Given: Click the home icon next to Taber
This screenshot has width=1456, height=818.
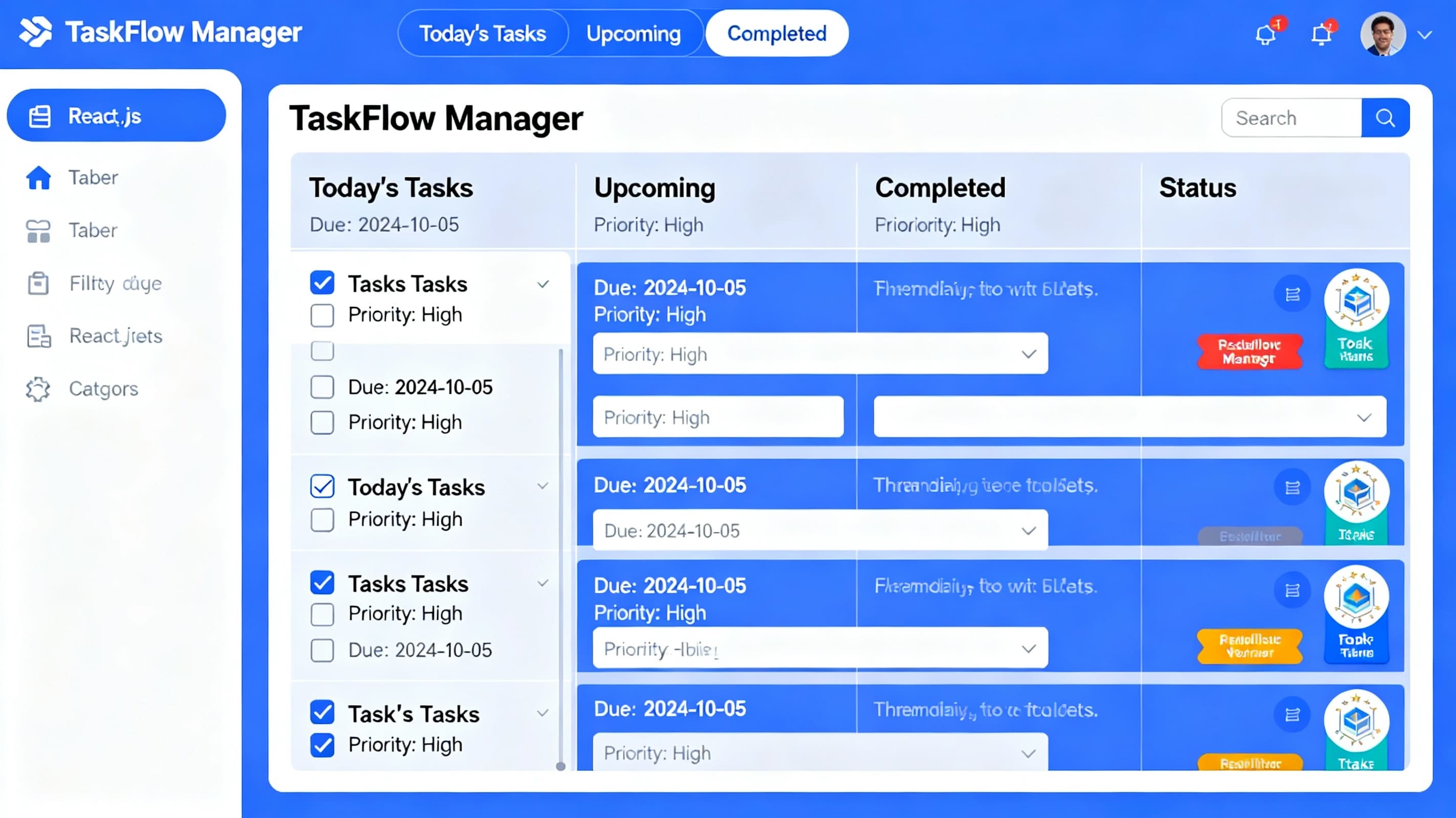Looking at the screenshot, I should (38, 177).
